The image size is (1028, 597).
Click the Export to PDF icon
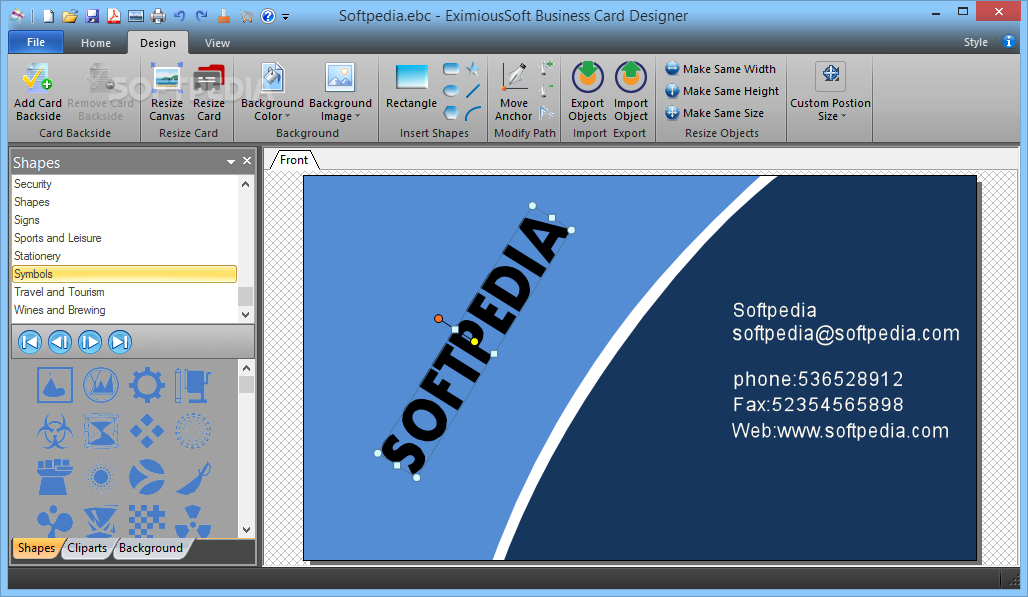click(x=114, y=16)
